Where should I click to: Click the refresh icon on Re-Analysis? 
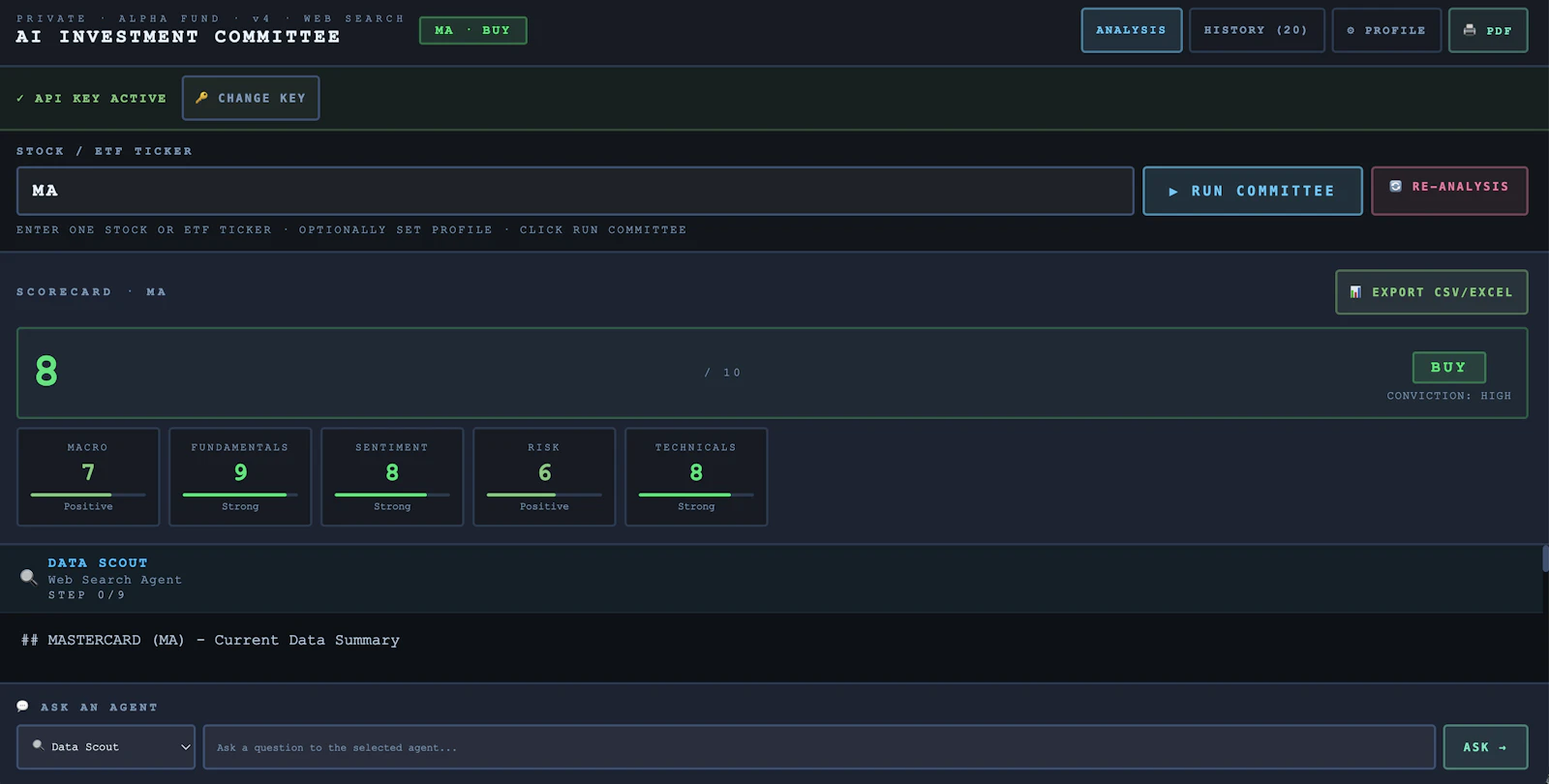(x=1396, y=186)
